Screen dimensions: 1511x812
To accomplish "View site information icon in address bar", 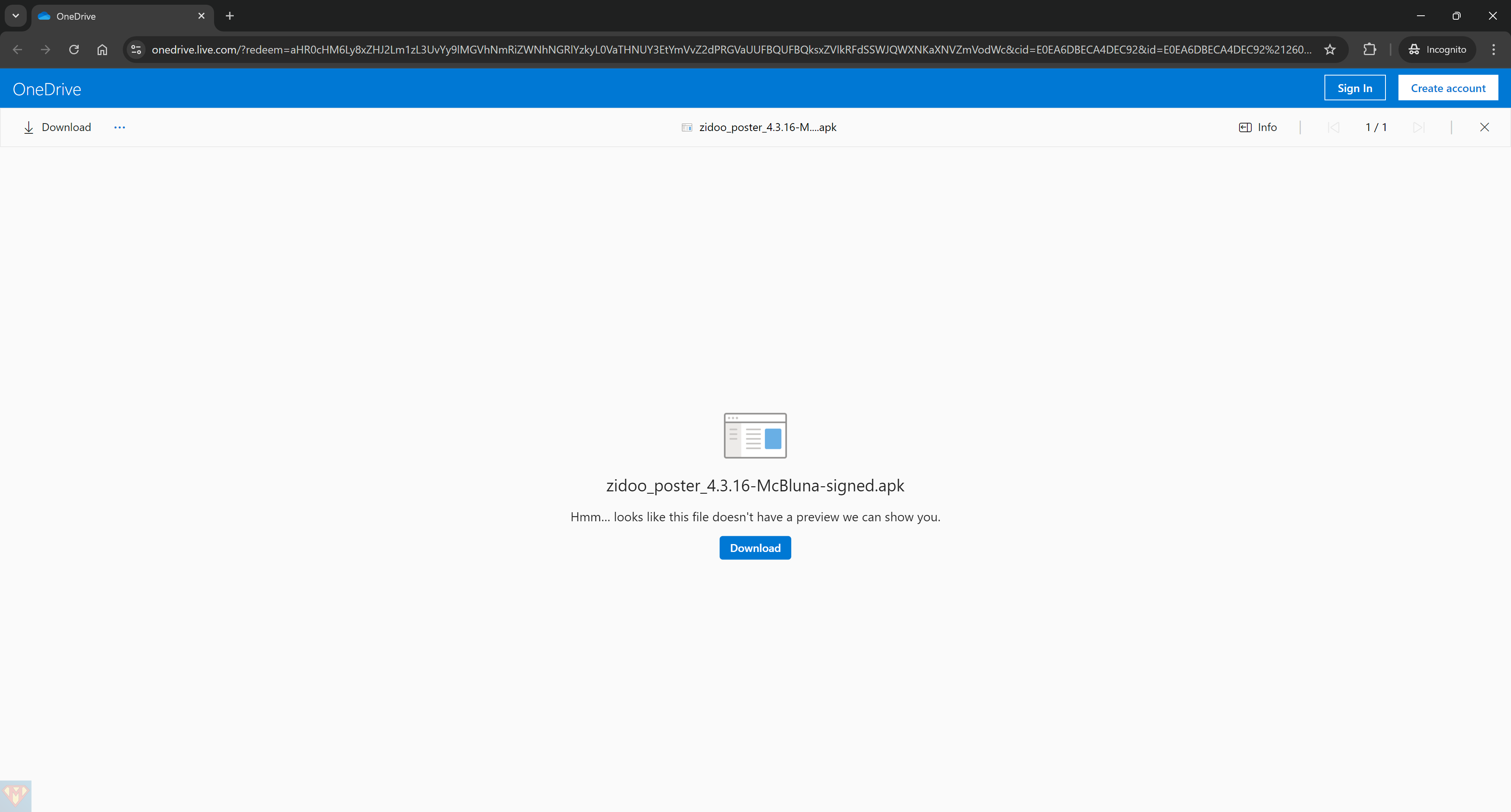I will [x=136, y=50].
